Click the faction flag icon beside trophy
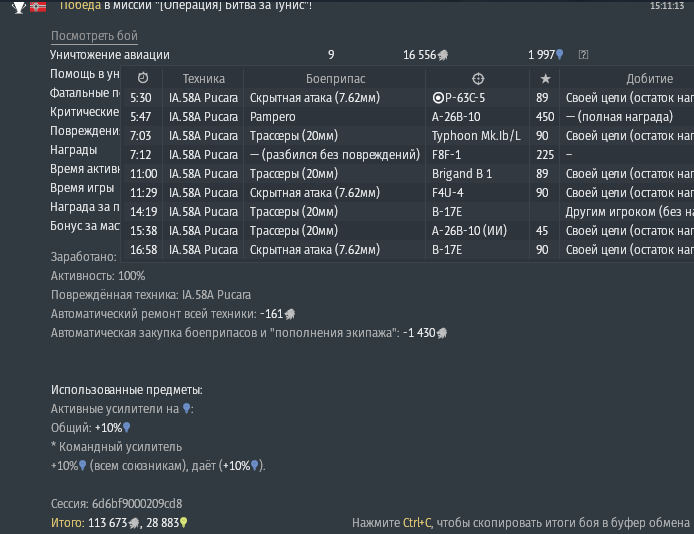This screenshot has width=694, height=534. pyautogui.click(x=38, y=7)
